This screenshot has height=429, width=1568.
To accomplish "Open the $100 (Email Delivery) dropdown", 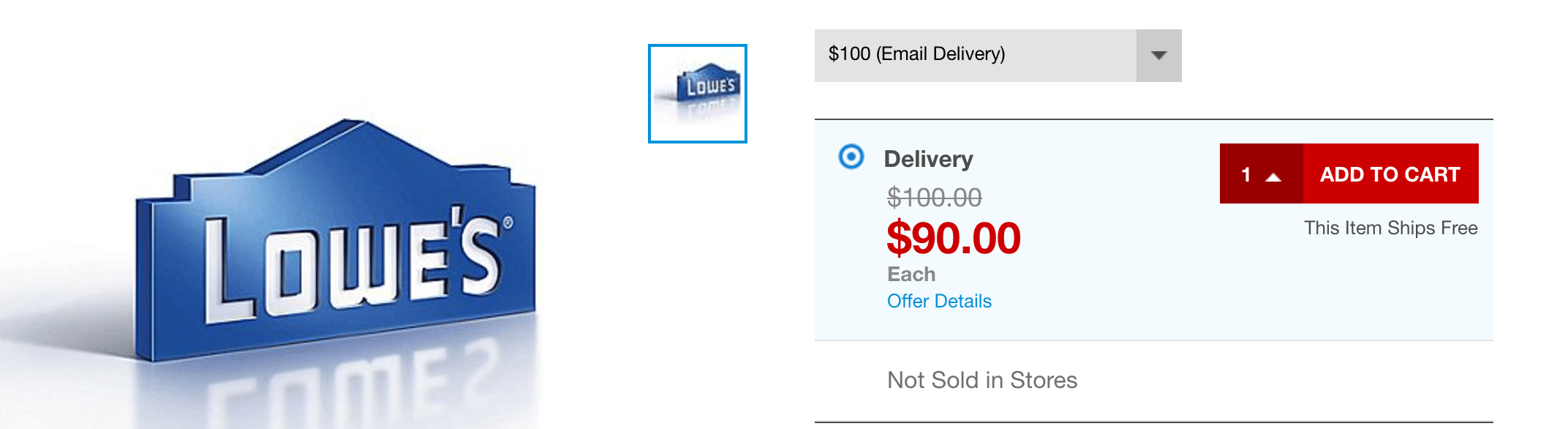I will click(x=998, y=56).
